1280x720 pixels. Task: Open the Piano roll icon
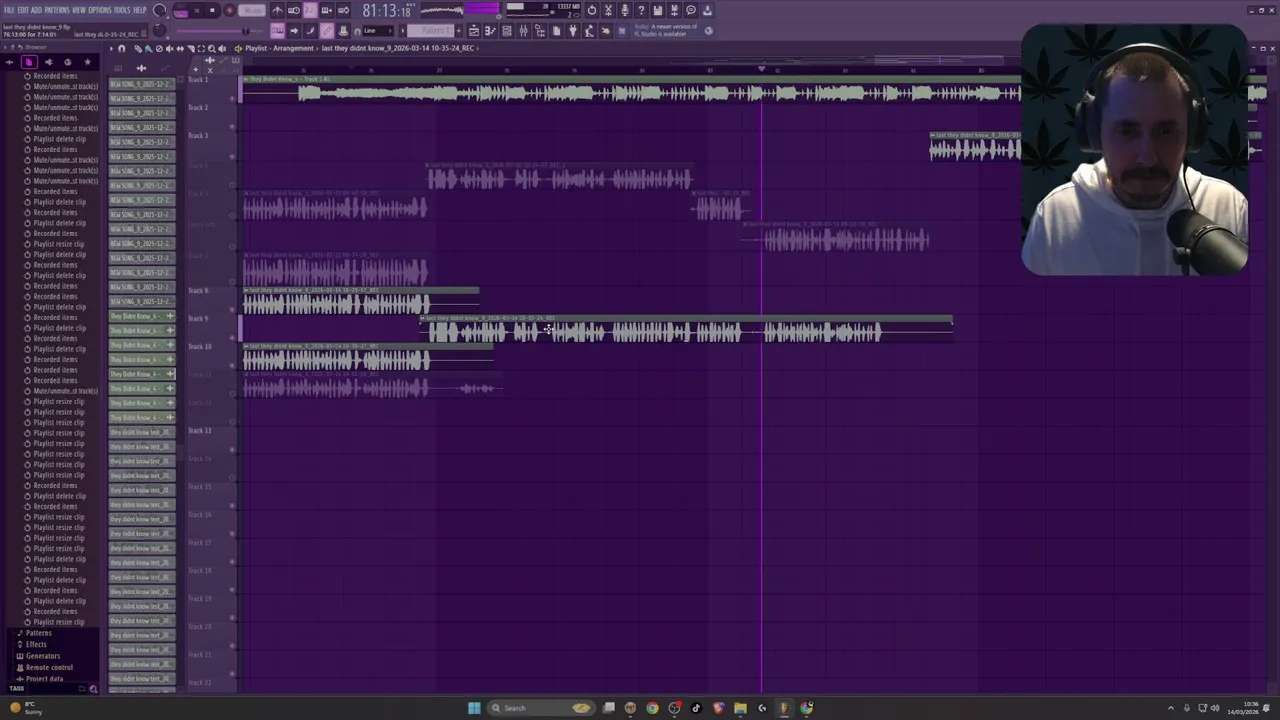coord(490,31)
